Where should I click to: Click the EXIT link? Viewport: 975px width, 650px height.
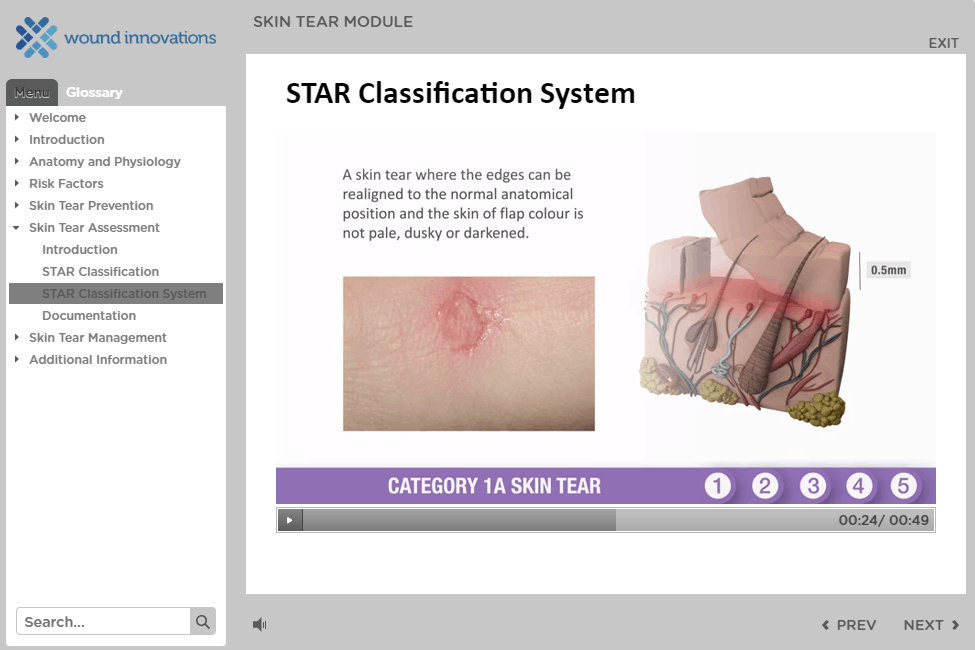pyautogui.click(x=942, y=43)
